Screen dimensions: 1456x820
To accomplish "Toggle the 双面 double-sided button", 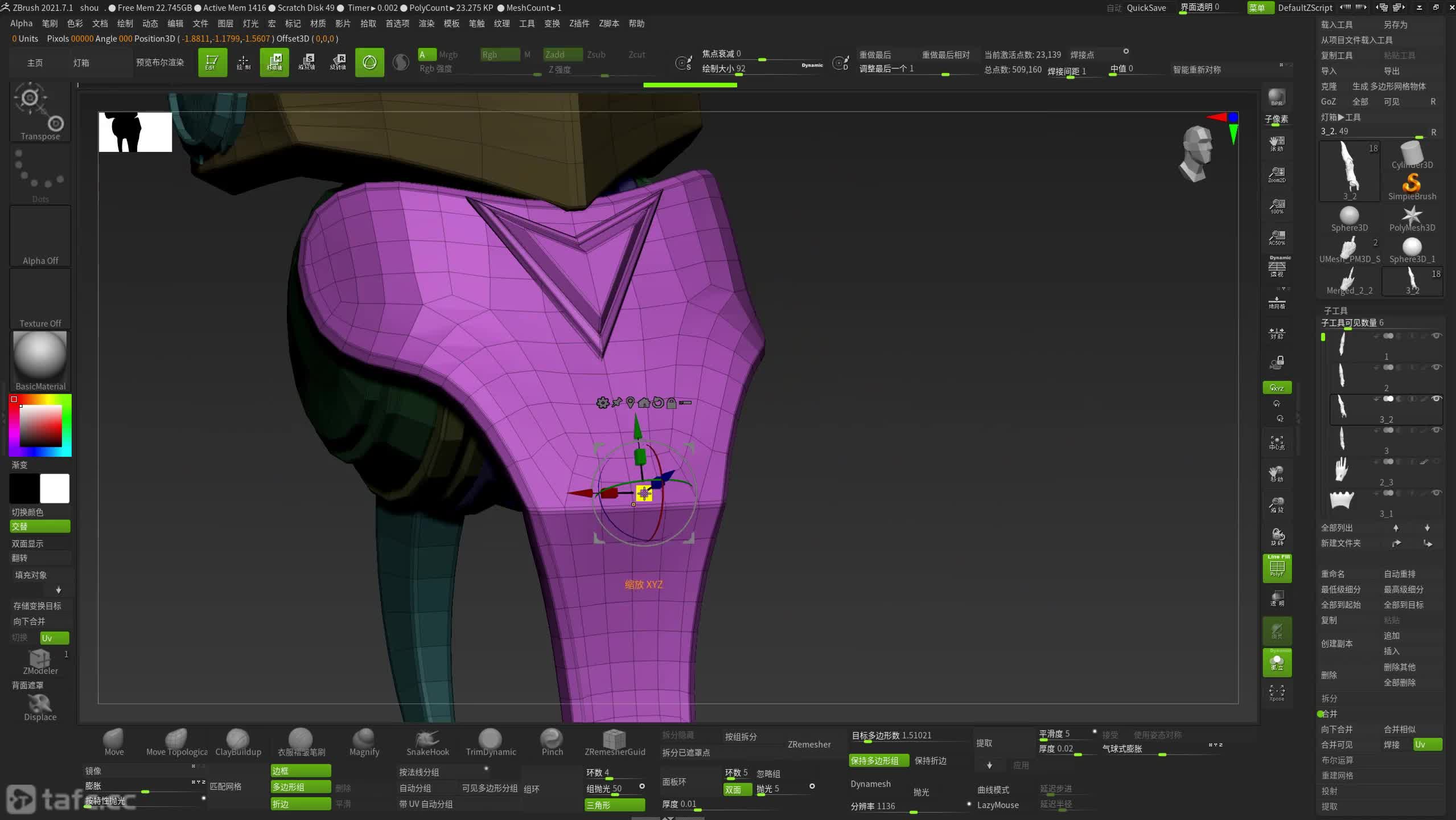I will point(737,789).
